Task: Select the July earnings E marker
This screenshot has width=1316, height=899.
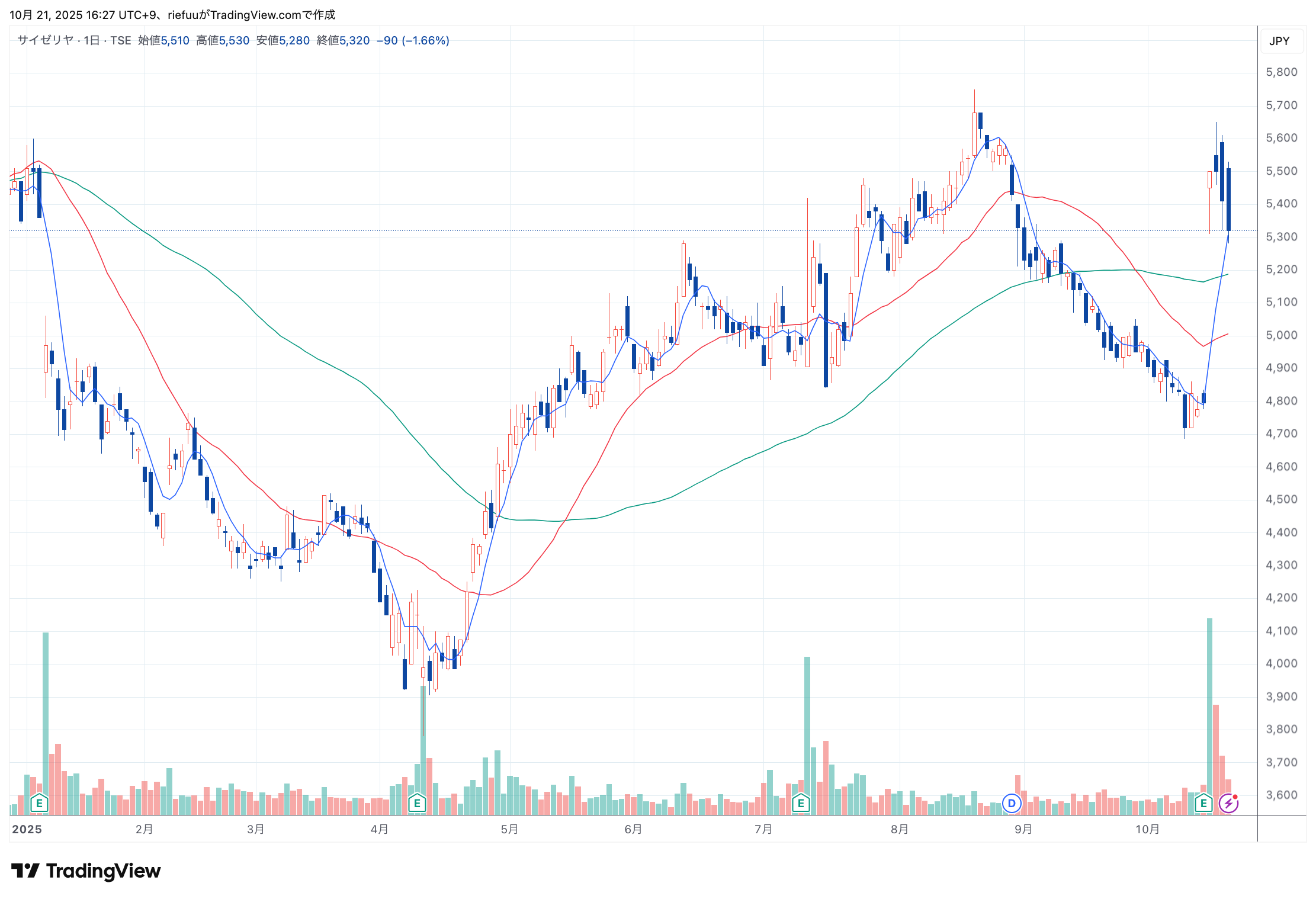Action: (x=801, y=804)
